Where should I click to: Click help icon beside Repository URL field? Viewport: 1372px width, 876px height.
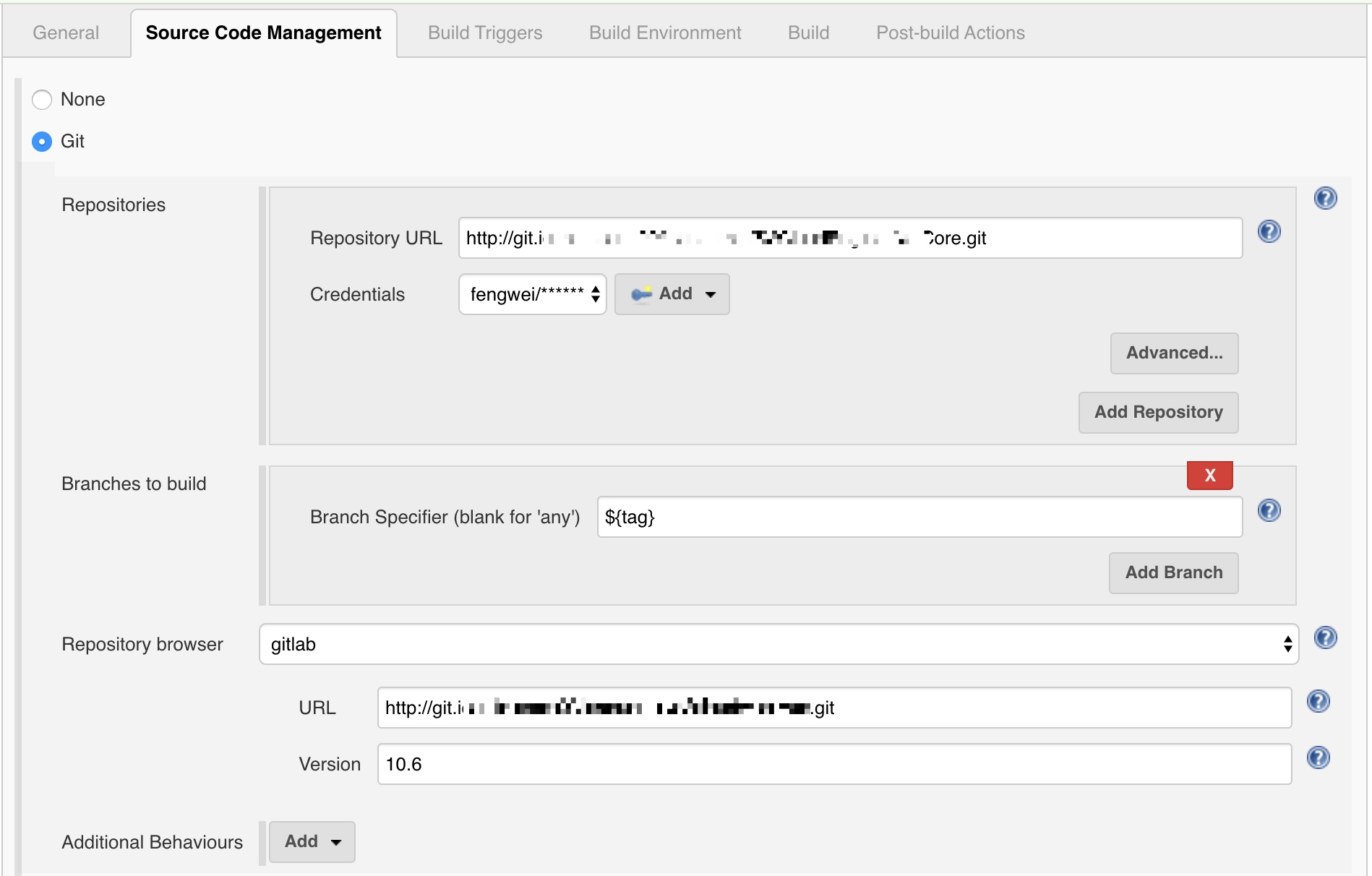(1269, 231)
